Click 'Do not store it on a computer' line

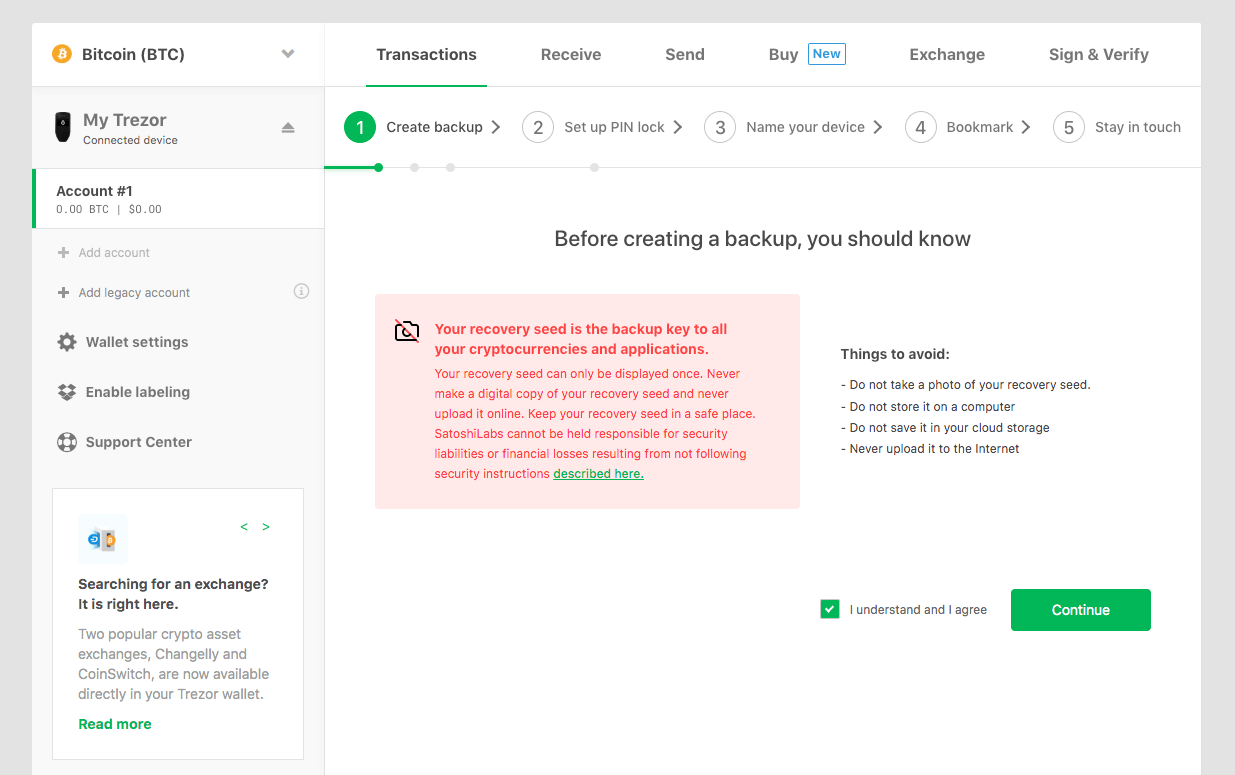point(927,407)
